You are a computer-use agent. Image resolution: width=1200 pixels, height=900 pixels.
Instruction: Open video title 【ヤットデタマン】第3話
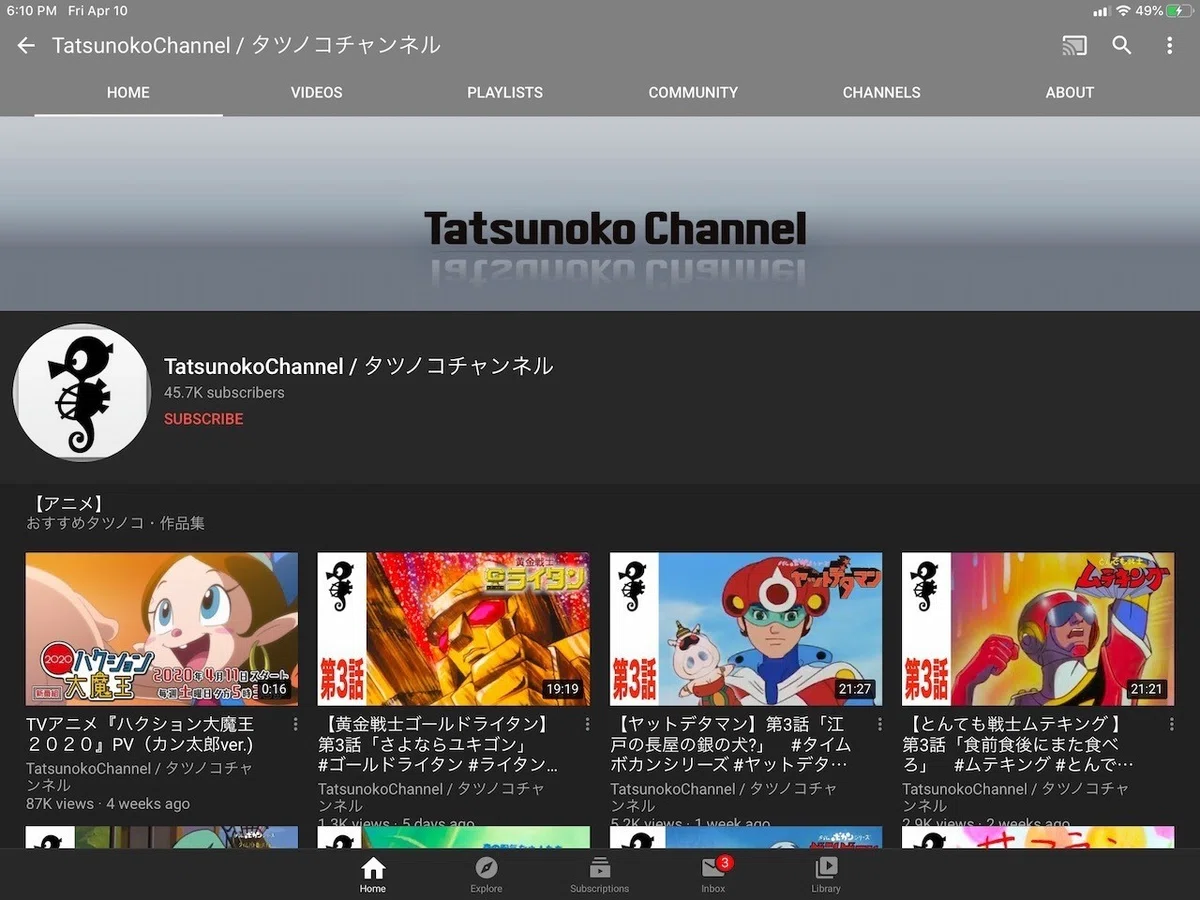pos(731,744)
